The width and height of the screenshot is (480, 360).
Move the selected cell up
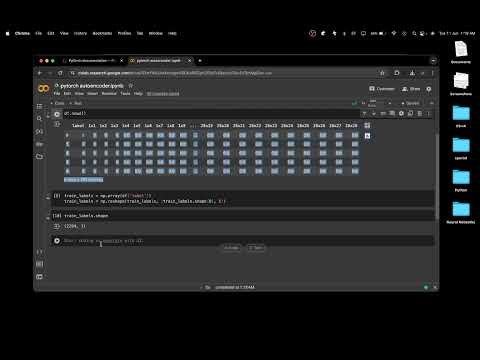364,113
